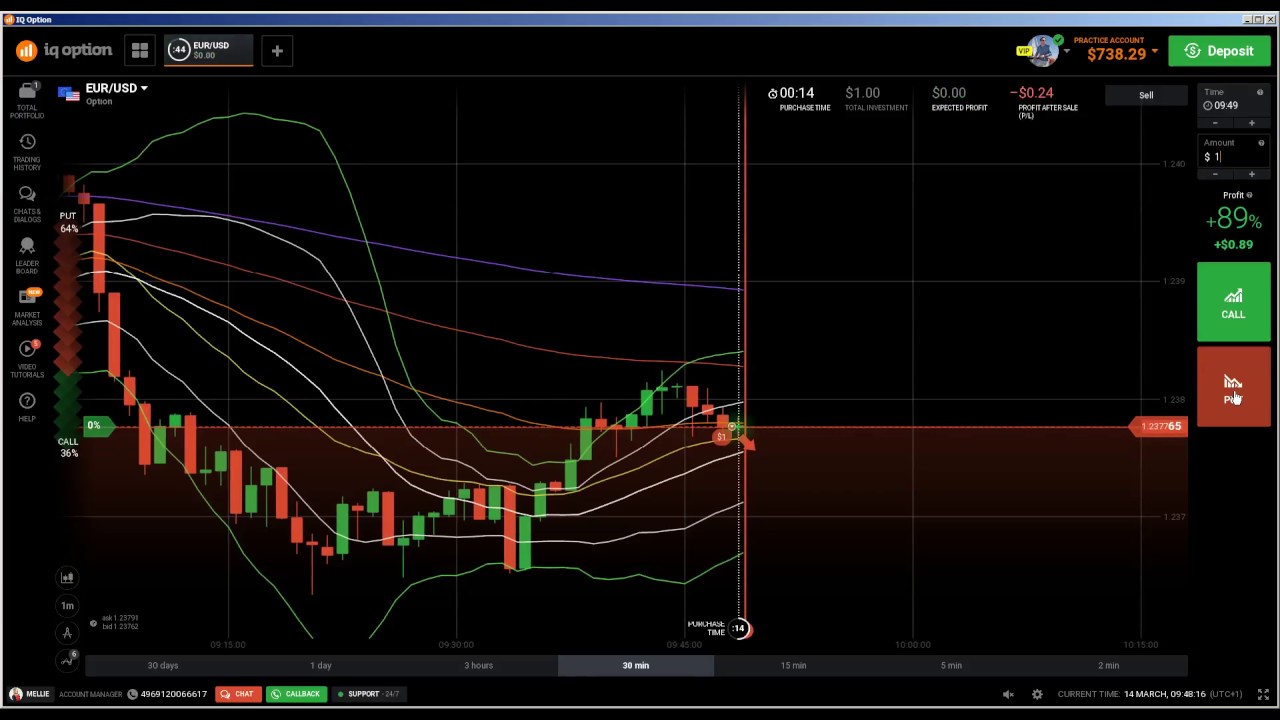Toggle fullscreen mode icon

(x=1263, y=694)
